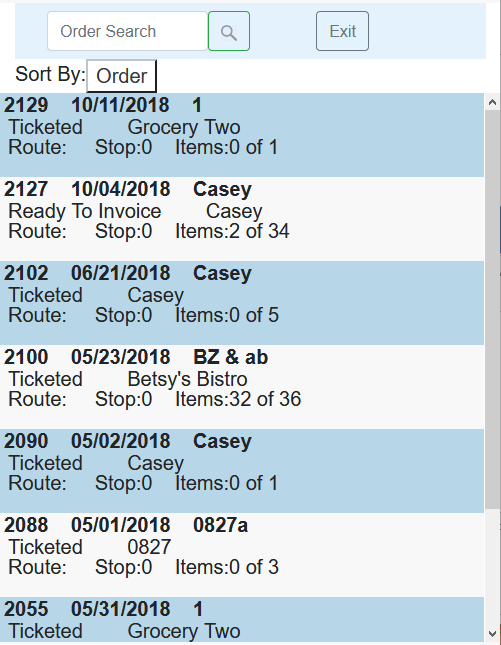The height and width of the screenshot is (645, 501).
Task: Select order 2102 from 06/21/2018
Action: point(242,303)
